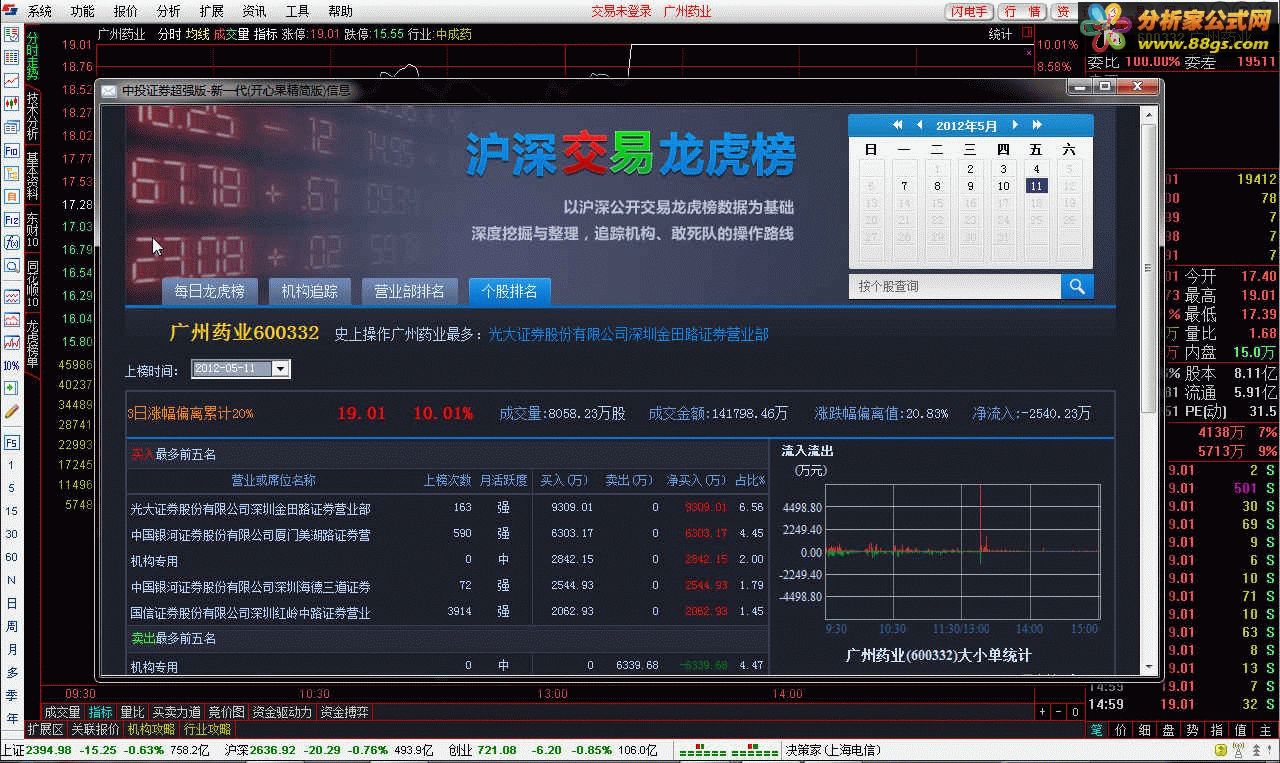The image size is (1280, 763).
Task: Switch to 每日龙虎榜 tab
Action: coord(209,291)
